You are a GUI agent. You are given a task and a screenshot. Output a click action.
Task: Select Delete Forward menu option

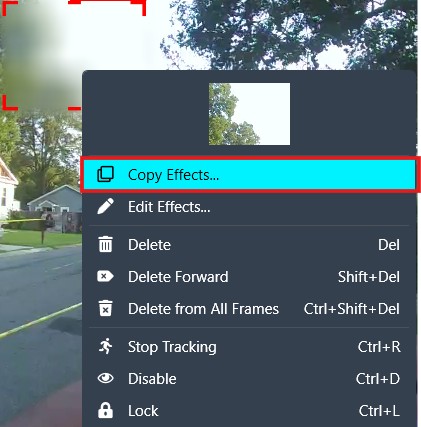[x=249, y=277]
